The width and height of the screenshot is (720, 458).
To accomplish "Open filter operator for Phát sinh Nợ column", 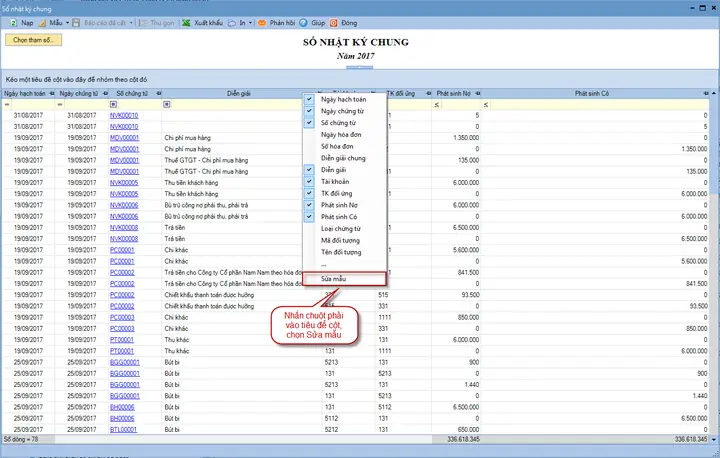I will coord(437,105).
